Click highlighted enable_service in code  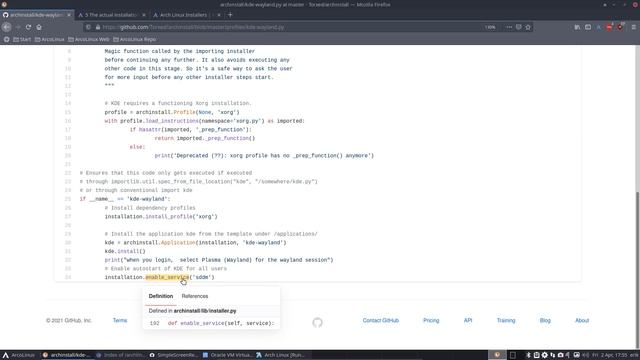[167, 277]
